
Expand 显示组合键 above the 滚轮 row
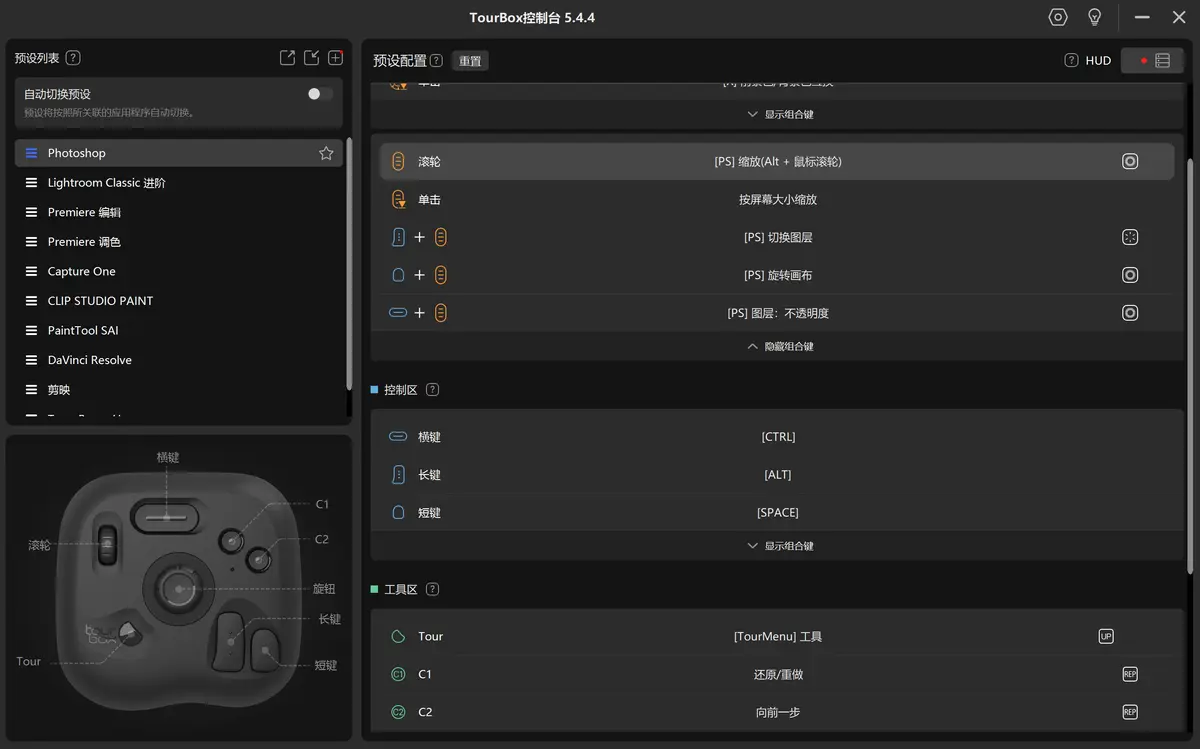pos(780,114)
